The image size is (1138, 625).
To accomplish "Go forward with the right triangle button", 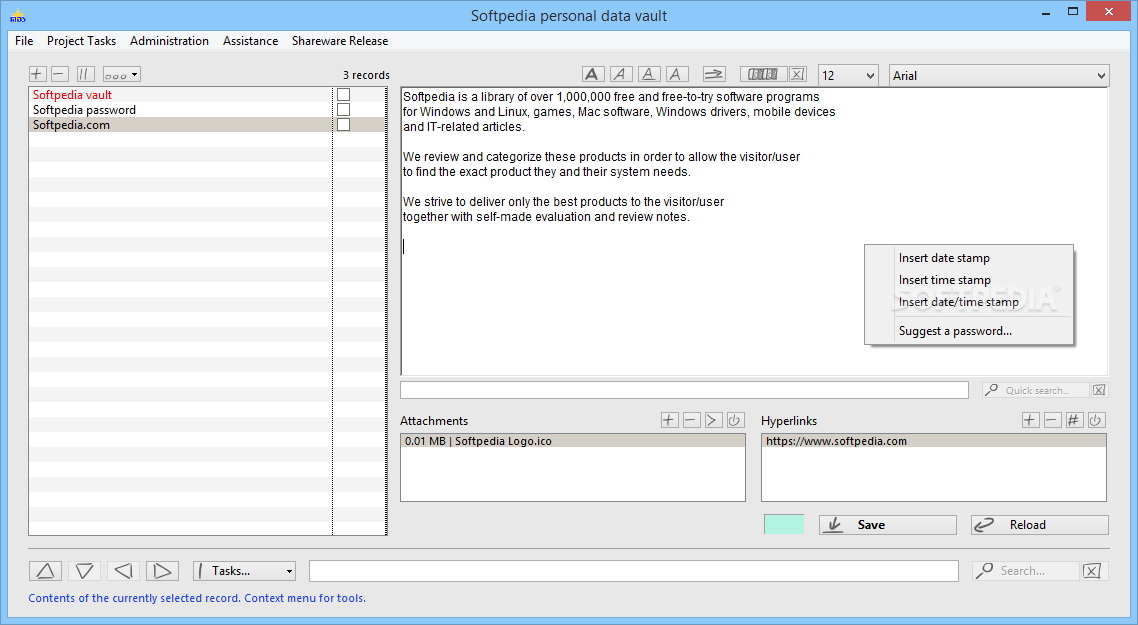I will tap(163, 571).
